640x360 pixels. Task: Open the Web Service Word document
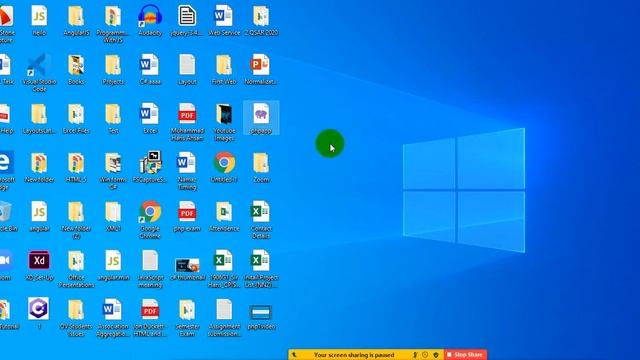click(x=224, y=20)
